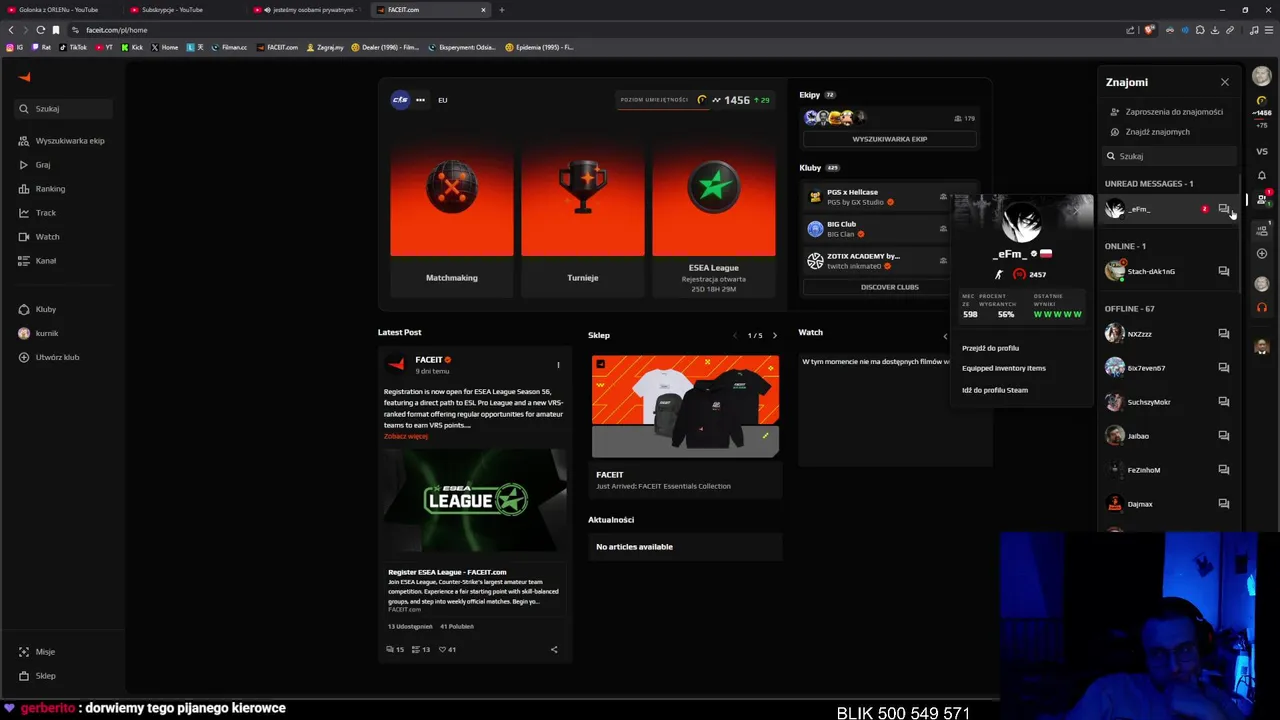Image resolution: width=1280 pixels, height=720 pixels.
Task: Open Zaproszenia do znajomości
Action: [1167, 112]
